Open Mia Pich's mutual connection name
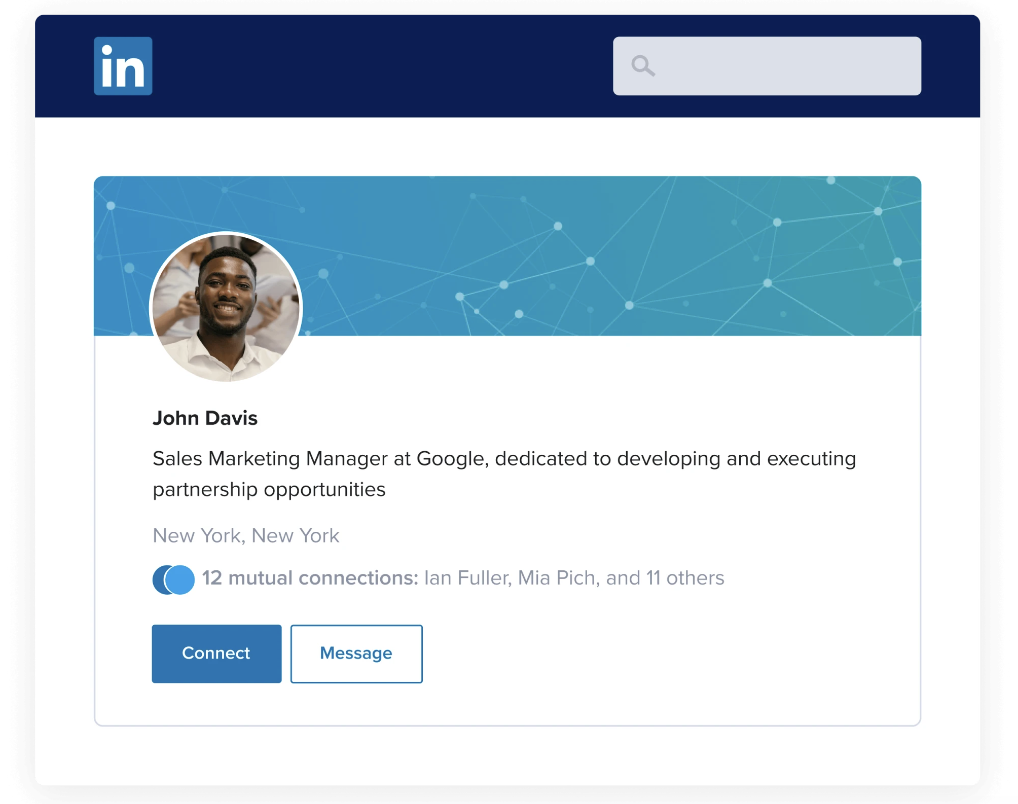The width and height of the screenshot is (1018, 804). [x=556, y=578]
